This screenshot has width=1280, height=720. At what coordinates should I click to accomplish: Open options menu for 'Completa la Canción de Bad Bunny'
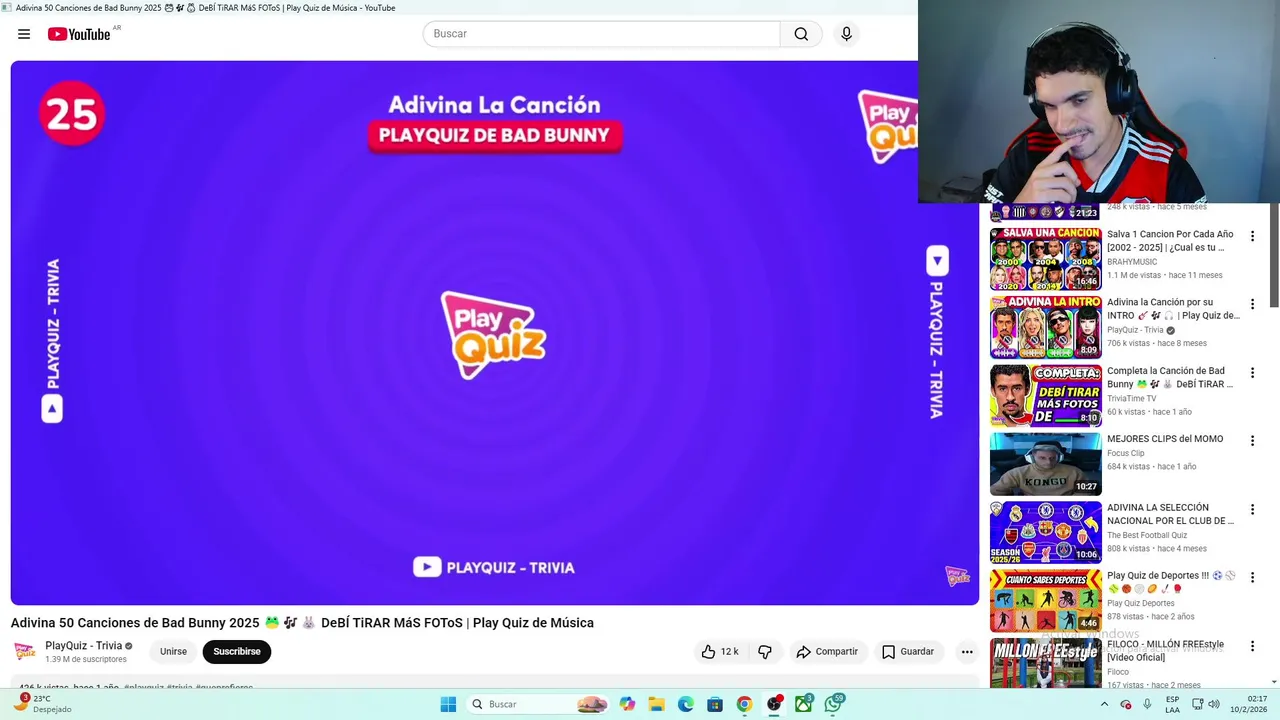1252,372
